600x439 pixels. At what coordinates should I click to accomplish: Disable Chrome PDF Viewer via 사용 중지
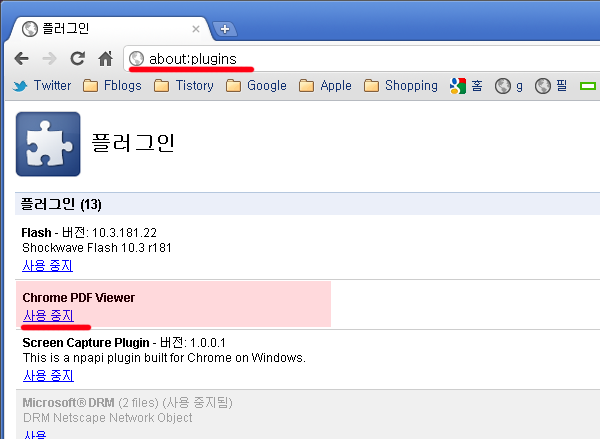[x=48, y=316]
